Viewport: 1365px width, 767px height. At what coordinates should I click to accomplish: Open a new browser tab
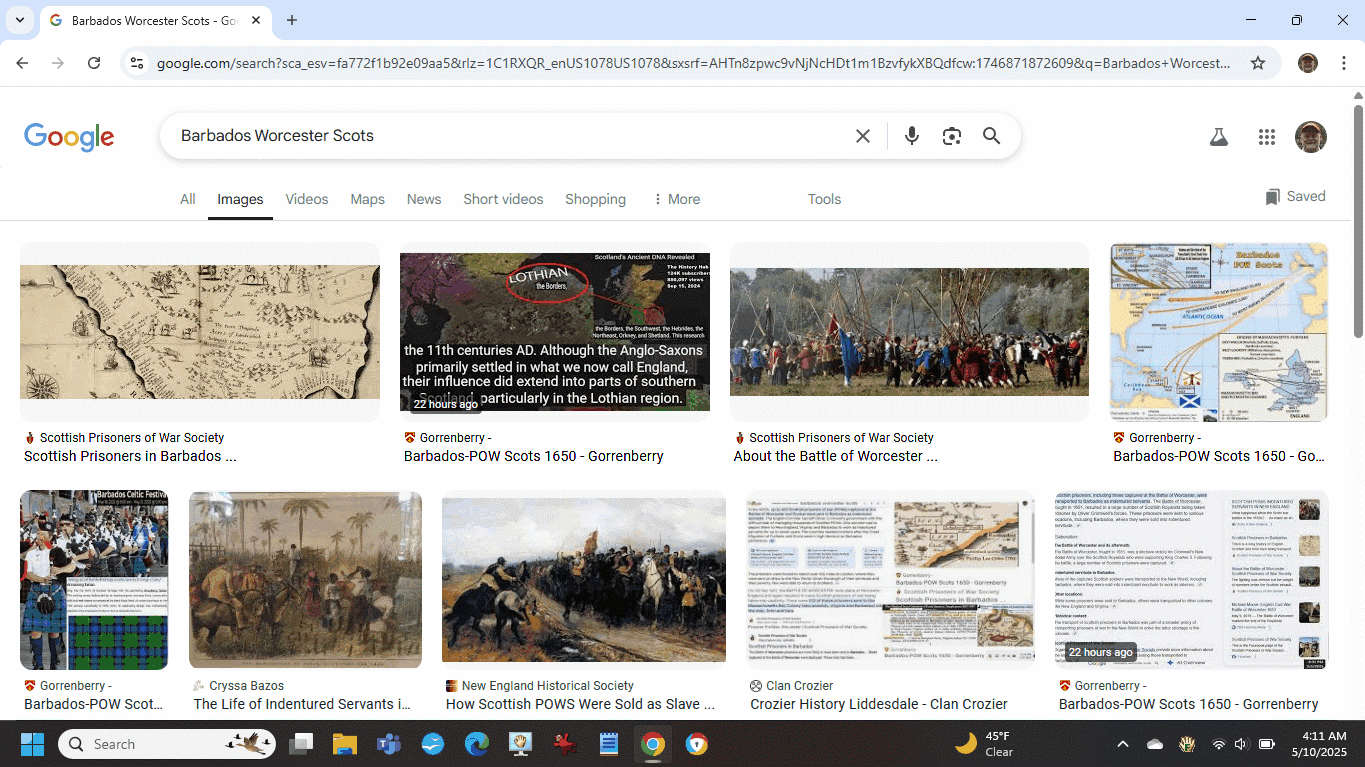292,20
